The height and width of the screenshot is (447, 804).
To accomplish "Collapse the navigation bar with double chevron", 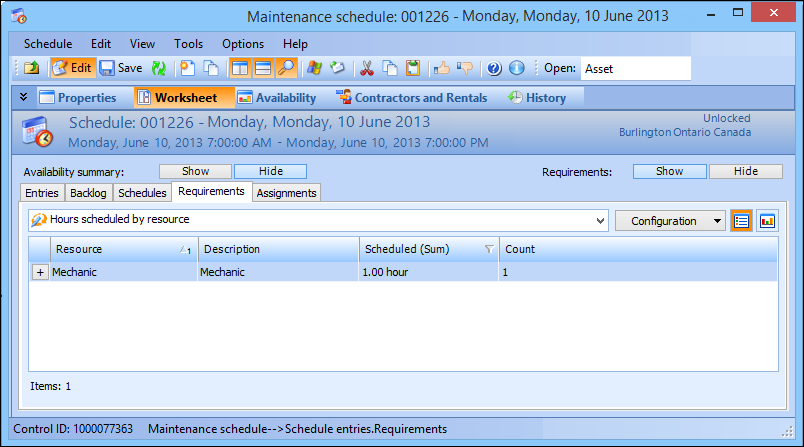I will (x=24, y=97).
